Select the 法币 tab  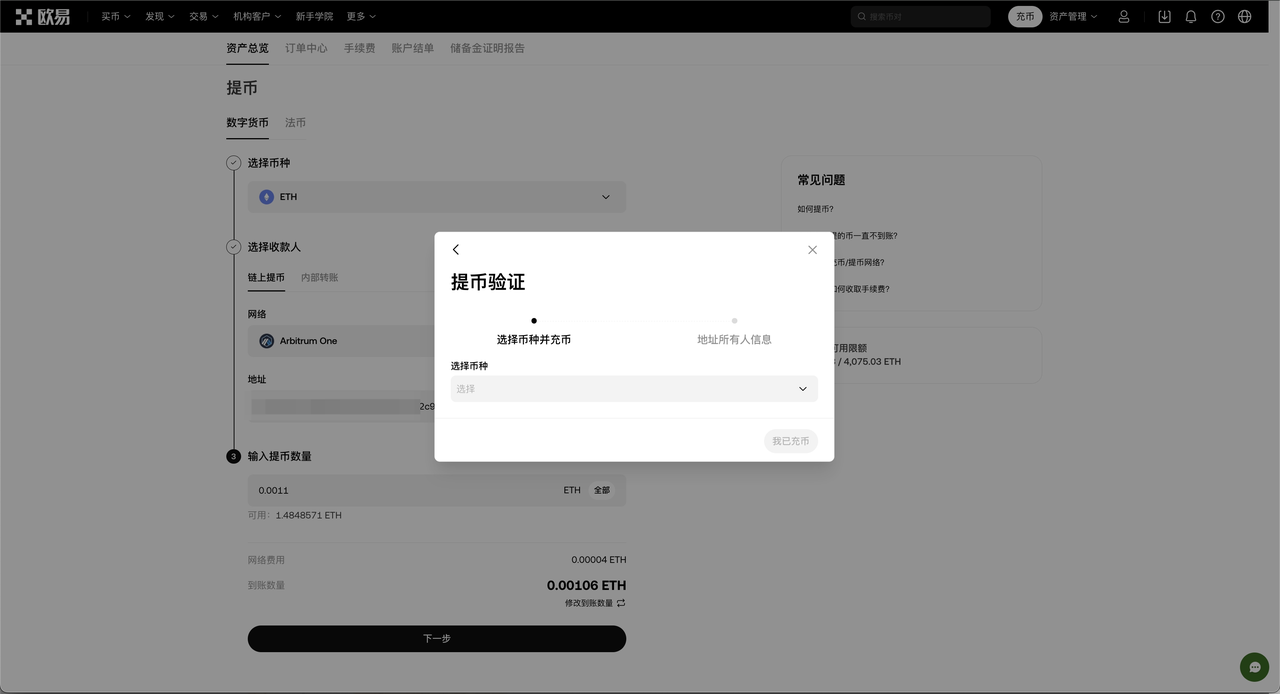[x=295, y=123]
